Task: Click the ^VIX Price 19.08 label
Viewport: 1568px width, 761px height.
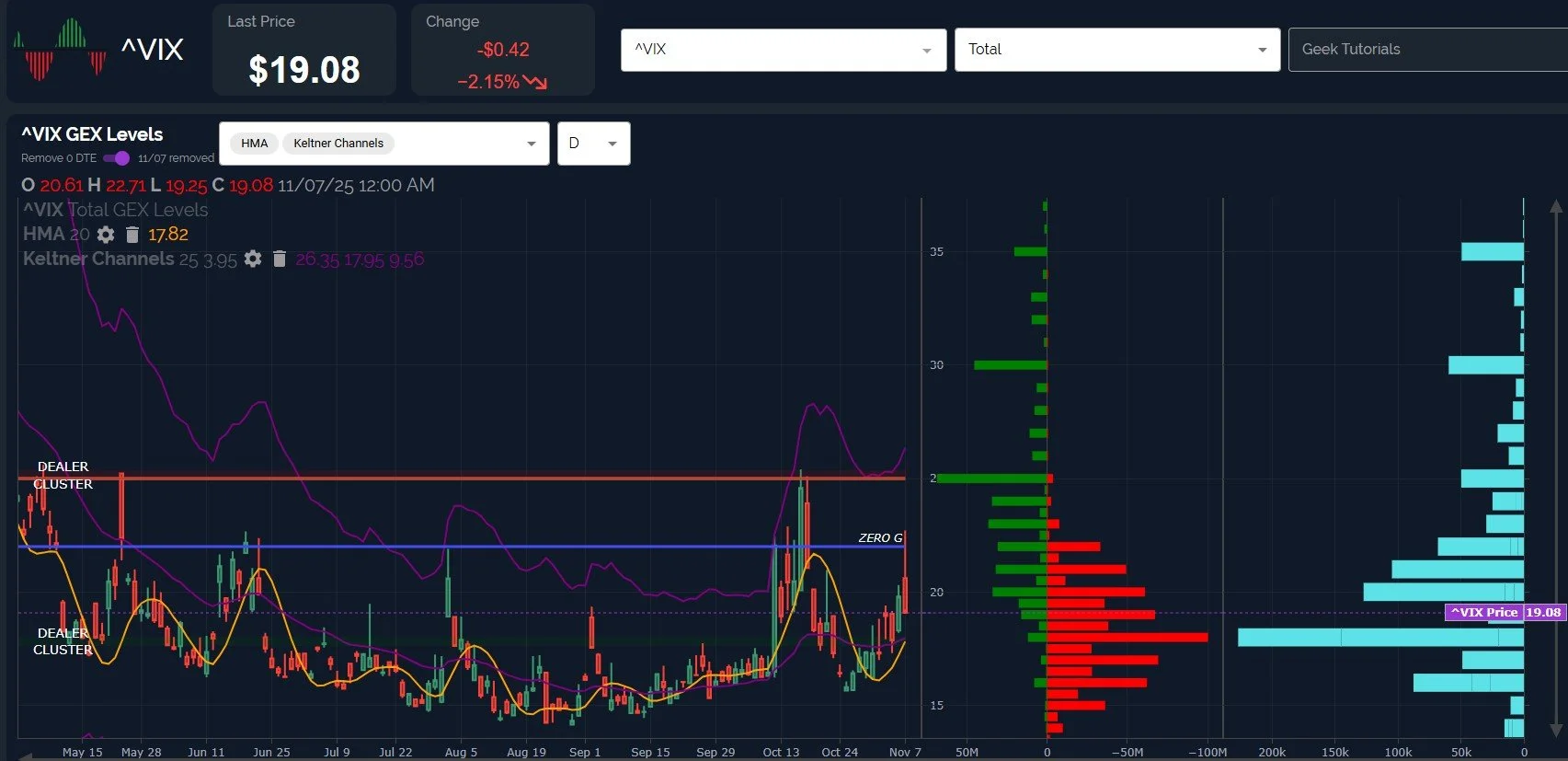Action: pos(1505,612)
